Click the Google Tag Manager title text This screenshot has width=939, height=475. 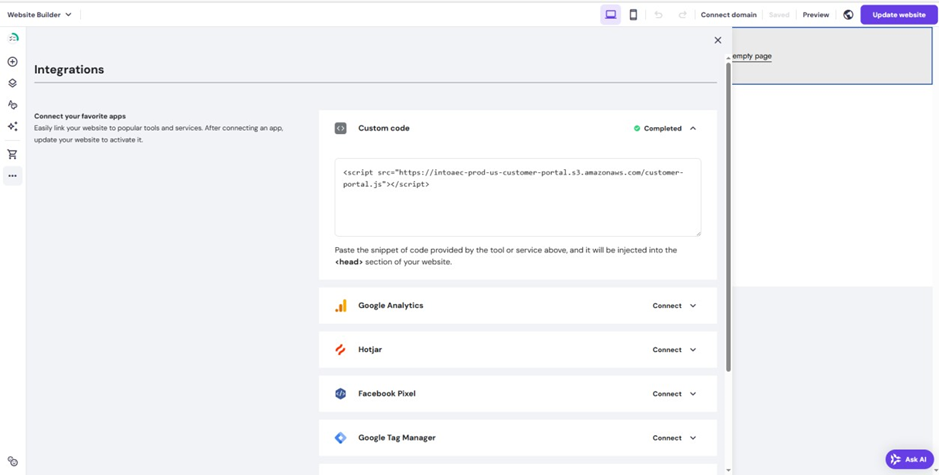(397, 438)
